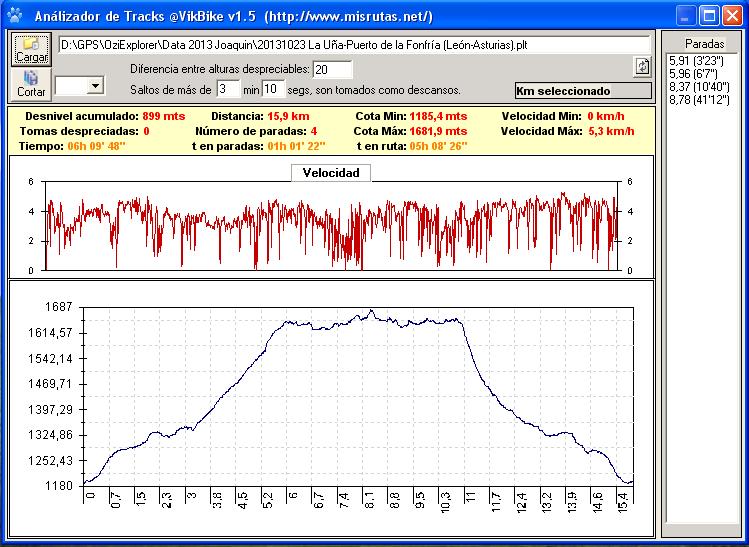Close the Análizador de Tracks window

731,16
